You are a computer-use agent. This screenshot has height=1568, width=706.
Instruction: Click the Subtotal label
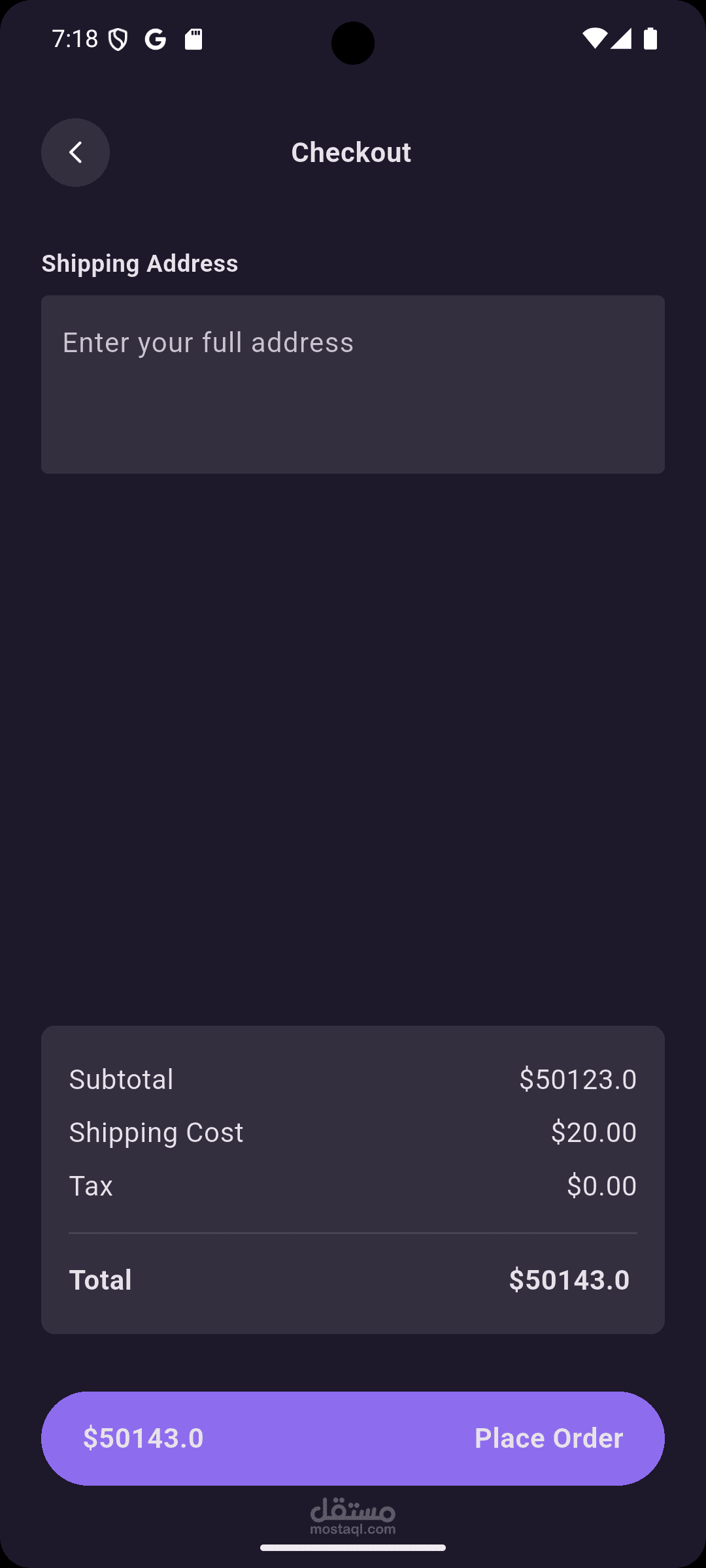122,1079
